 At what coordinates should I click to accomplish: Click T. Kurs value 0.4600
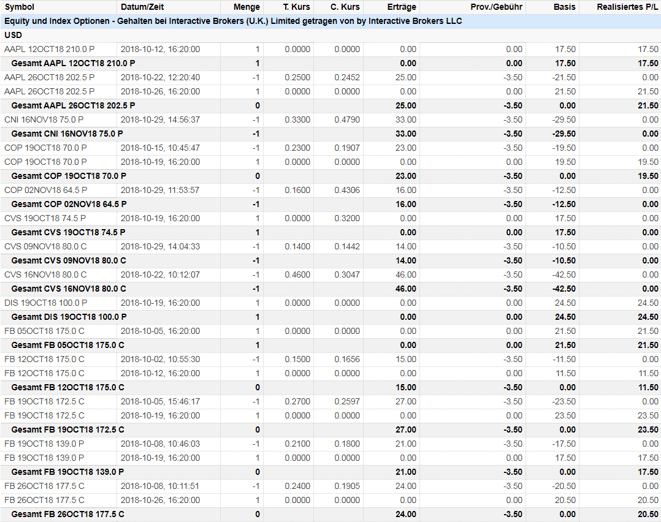click(297, 275)
